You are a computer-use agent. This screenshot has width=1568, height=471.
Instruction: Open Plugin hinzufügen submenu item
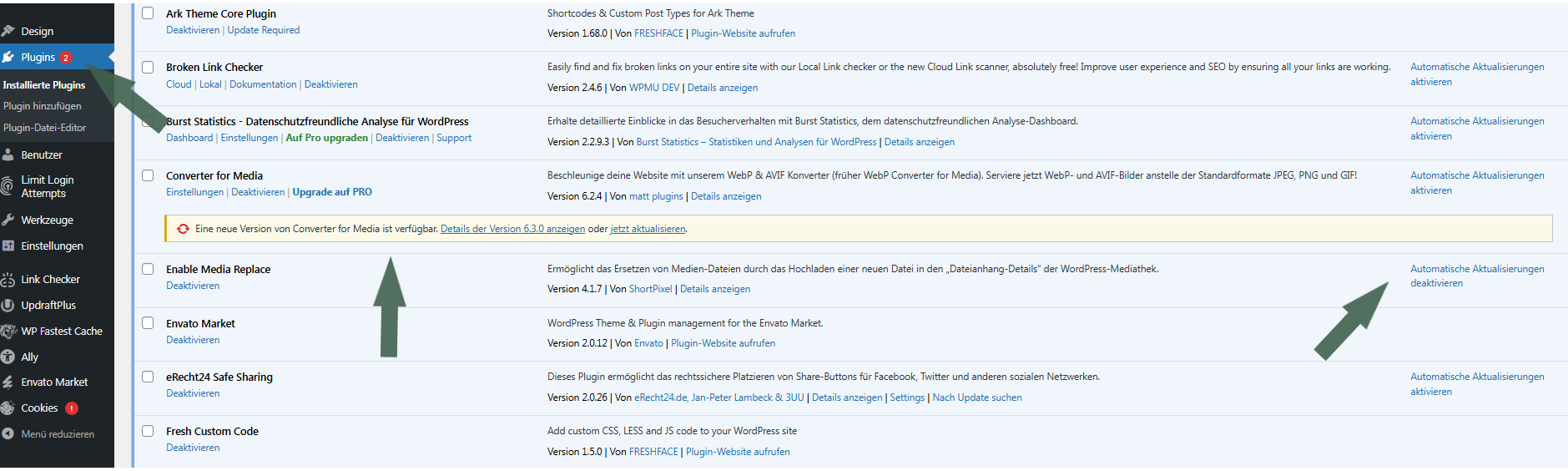43,106
